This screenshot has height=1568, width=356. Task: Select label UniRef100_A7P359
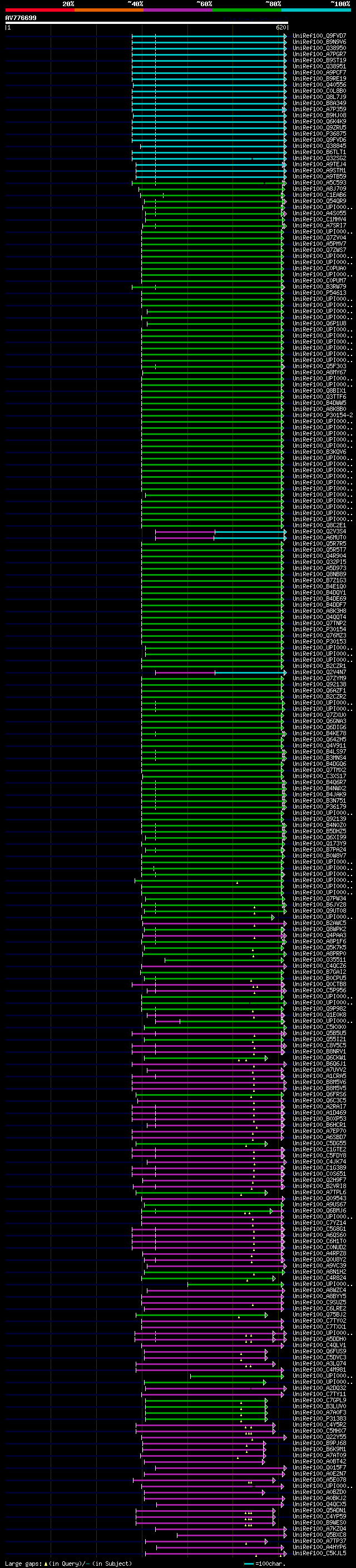319,109
